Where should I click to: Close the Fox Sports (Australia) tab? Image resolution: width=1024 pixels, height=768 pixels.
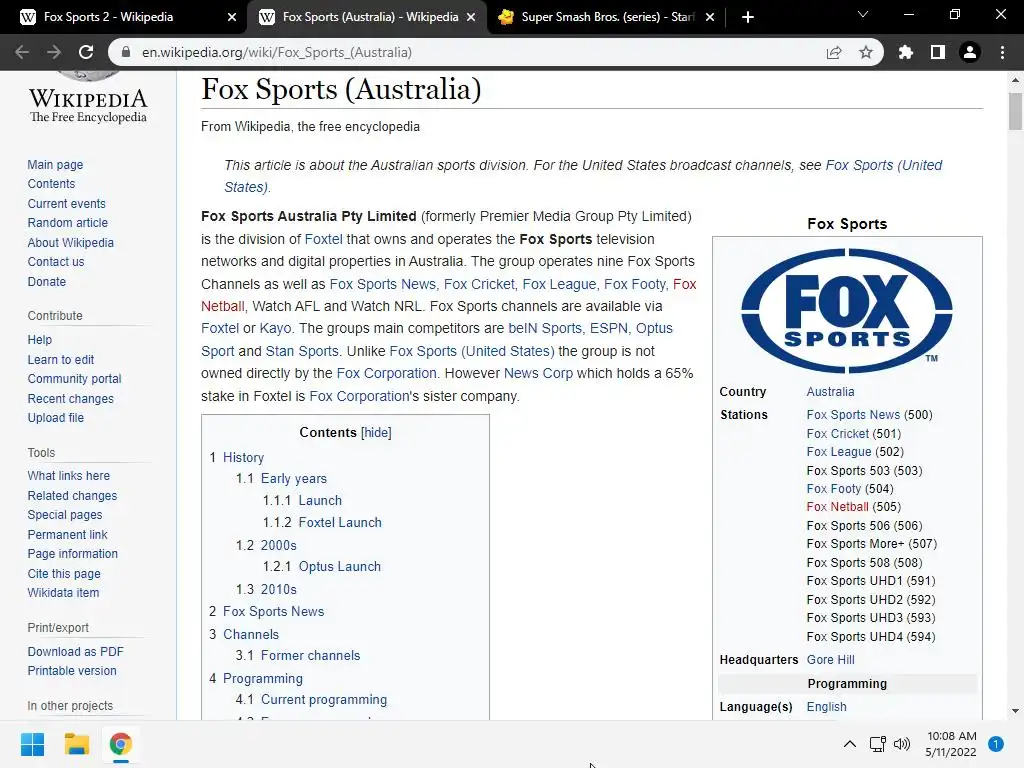(471, 17)
